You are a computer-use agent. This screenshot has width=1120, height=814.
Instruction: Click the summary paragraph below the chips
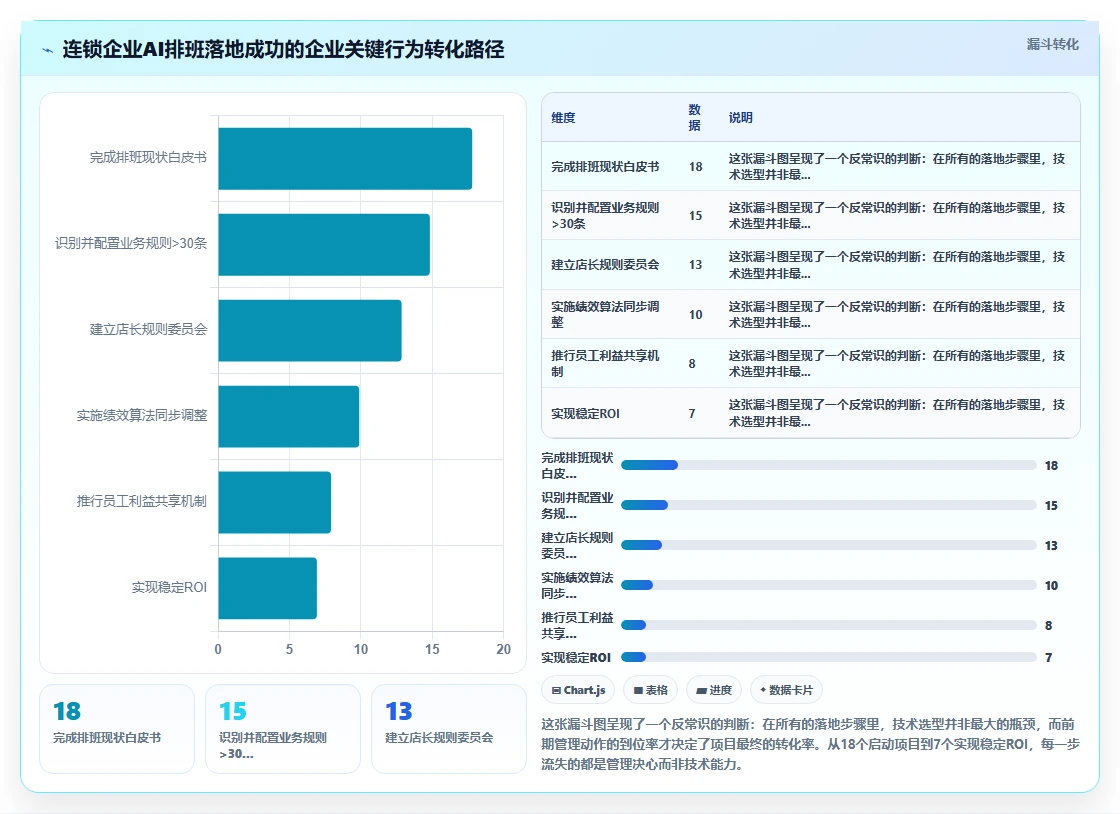click(x=810, y=744)
